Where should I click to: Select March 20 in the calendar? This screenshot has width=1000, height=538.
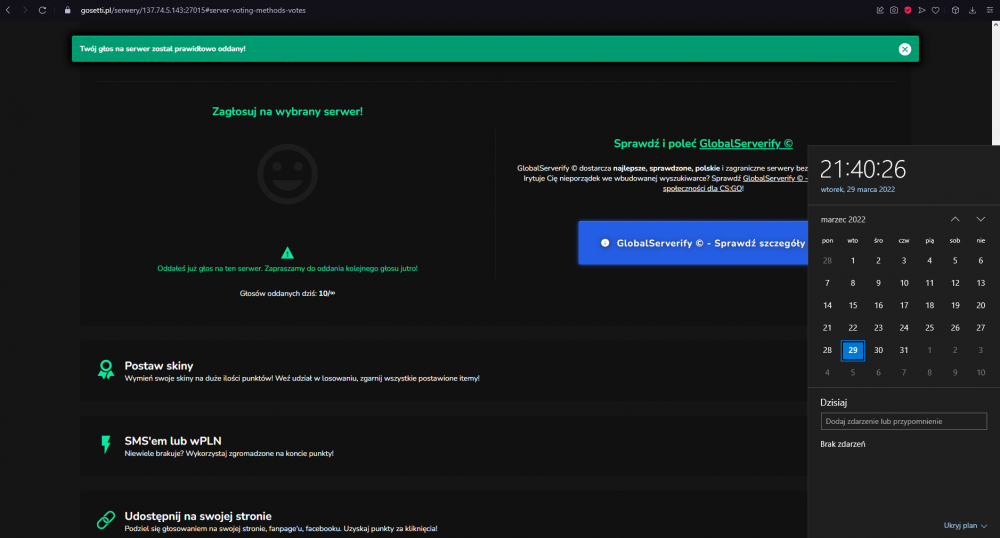pyautogui.click(x=981, y=305)
